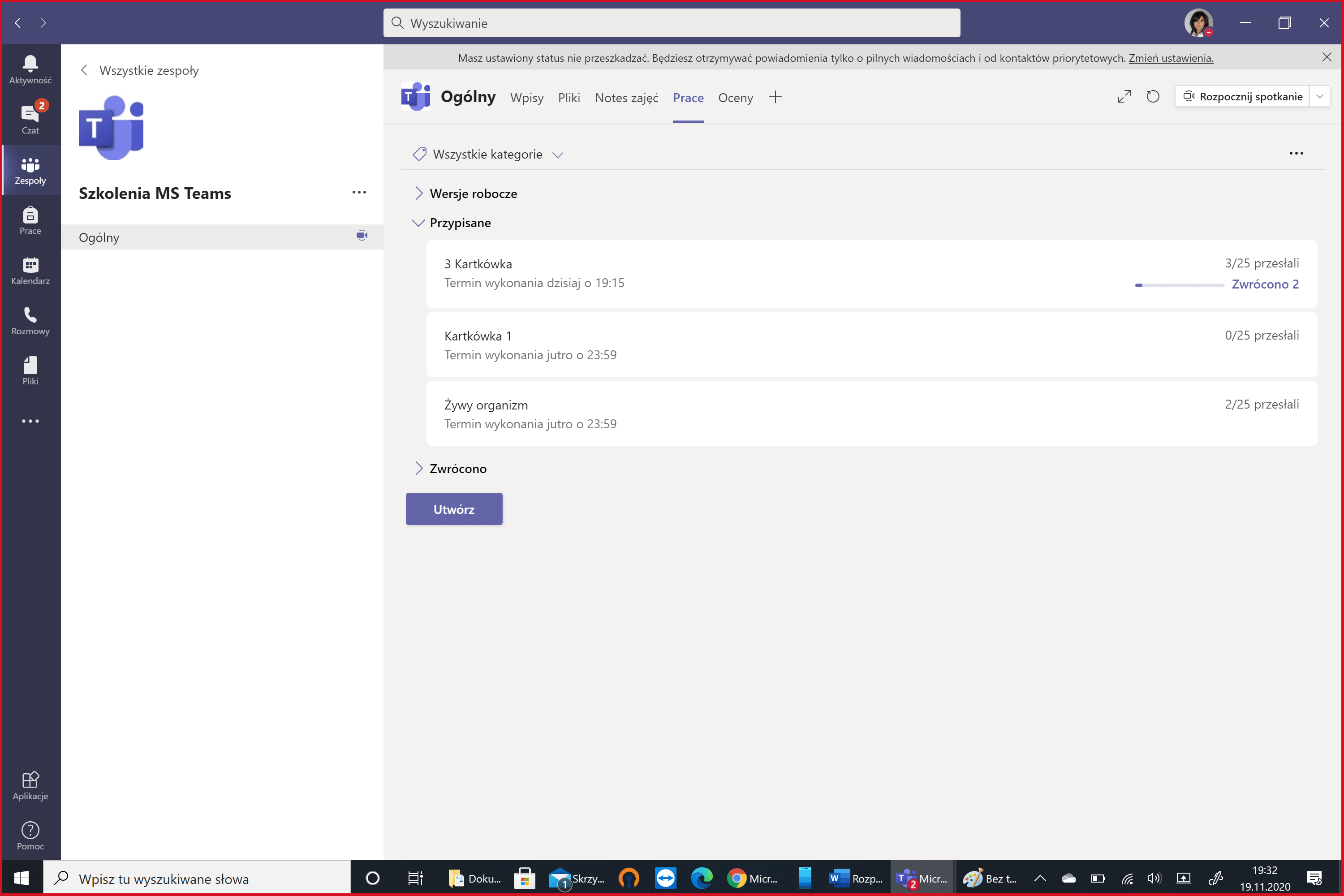The width and height of the screenshot is (1344, 896).
Task: Open Pomoc help icon
Action: click(x=30, y=836)
